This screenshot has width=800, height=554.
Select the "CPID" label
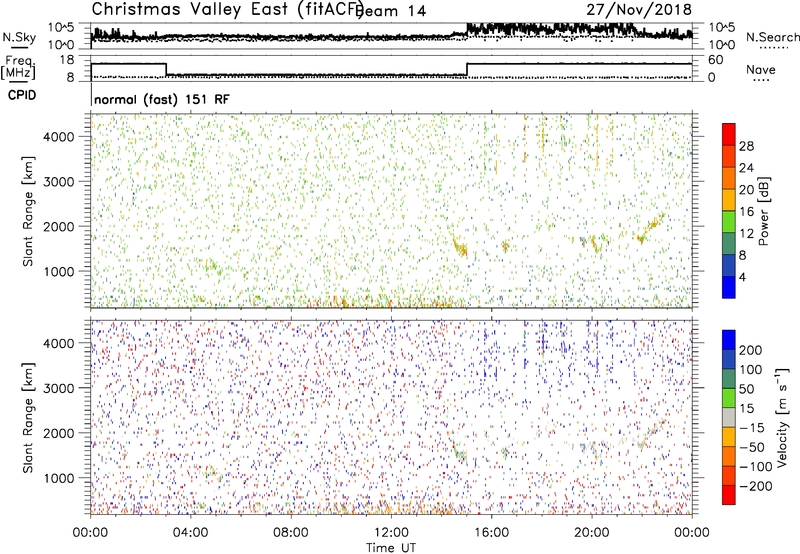tap(22, 95)
